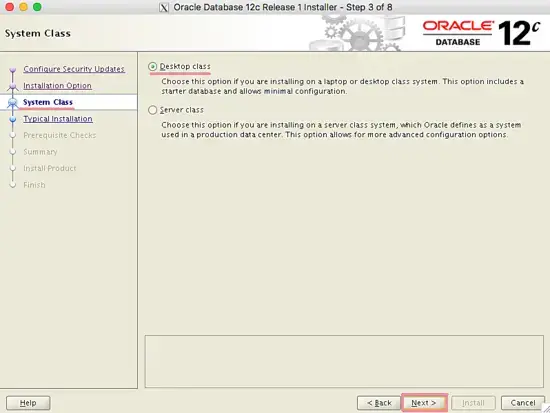This screenshot has width=550, height=413.
Task: Open the Configure Security Updates step
Action: point(74,69)
